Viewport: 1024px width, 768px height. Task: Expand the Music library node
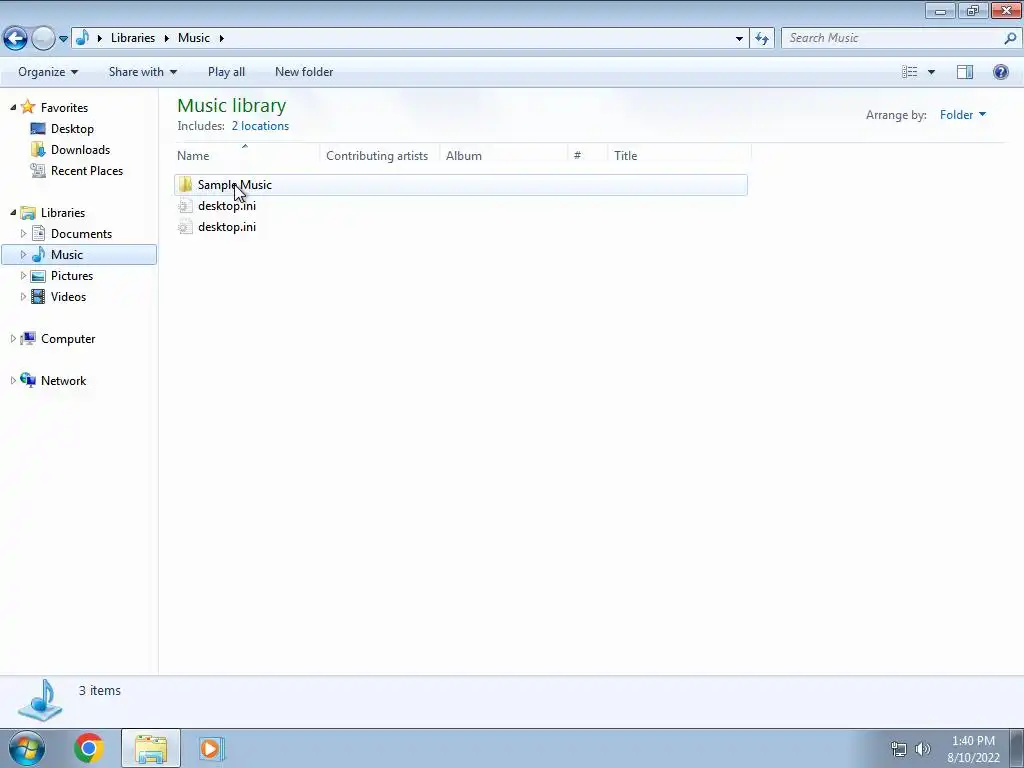pyautogui.click(x=24, y=254)
